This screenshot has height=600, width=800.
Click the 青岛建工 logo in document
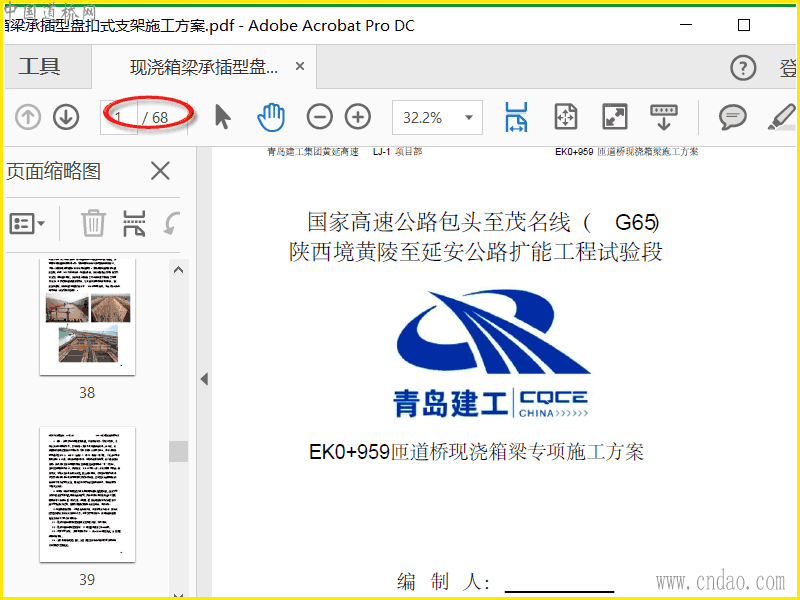click(x=491, y=355)
